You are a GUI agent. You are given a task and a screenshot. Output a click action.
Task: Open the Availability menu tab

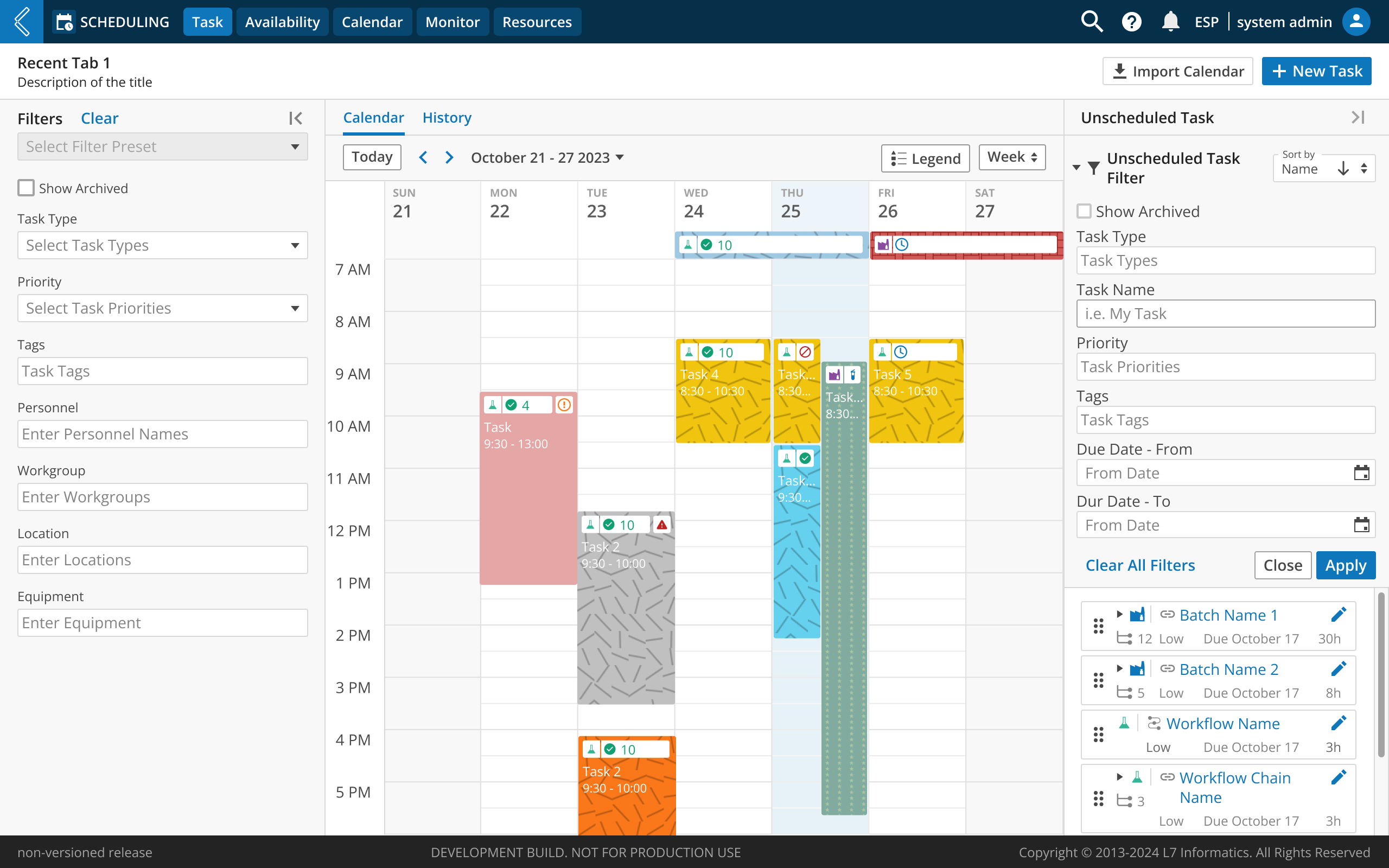coord(282,22)
